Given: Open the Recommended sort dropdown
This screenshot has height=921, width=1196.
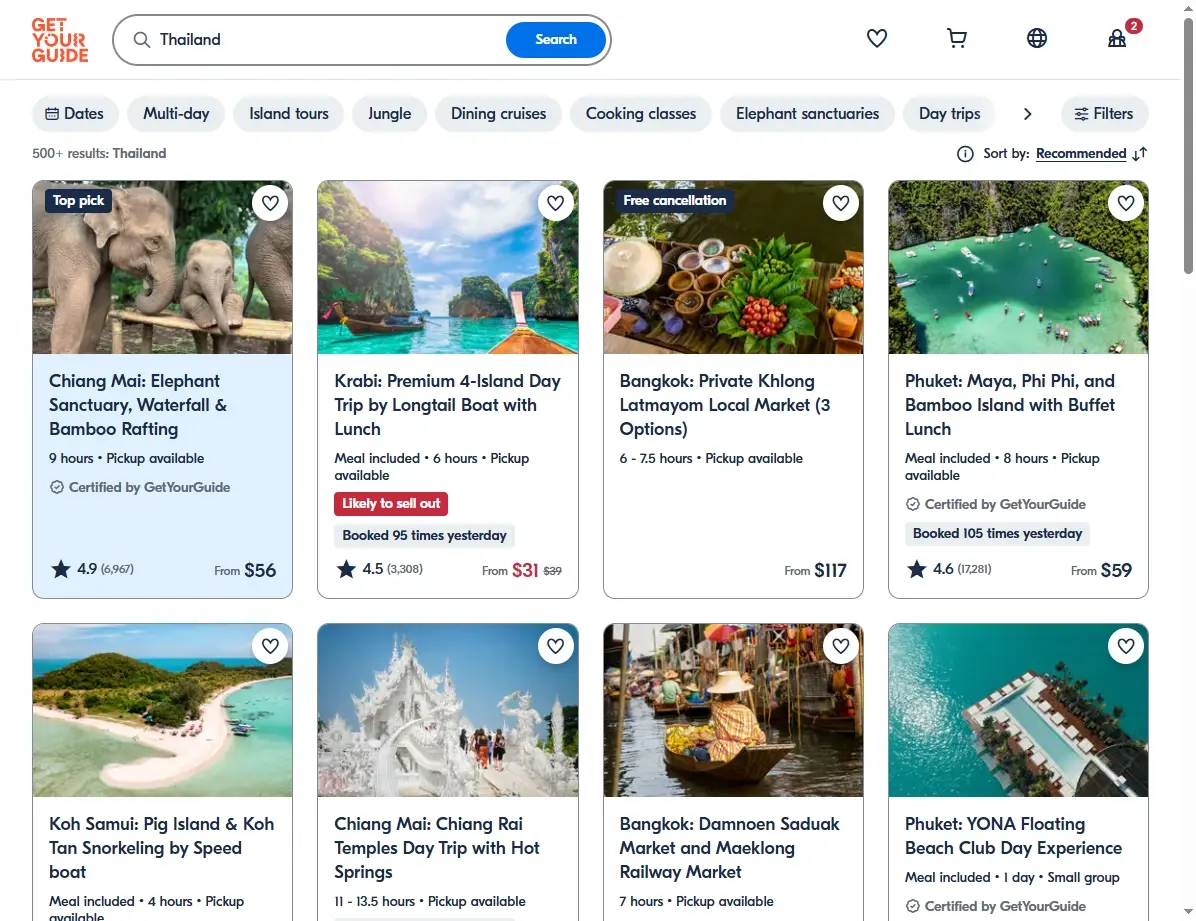Looking at the screenshot, I should [x=1081, y=154].
